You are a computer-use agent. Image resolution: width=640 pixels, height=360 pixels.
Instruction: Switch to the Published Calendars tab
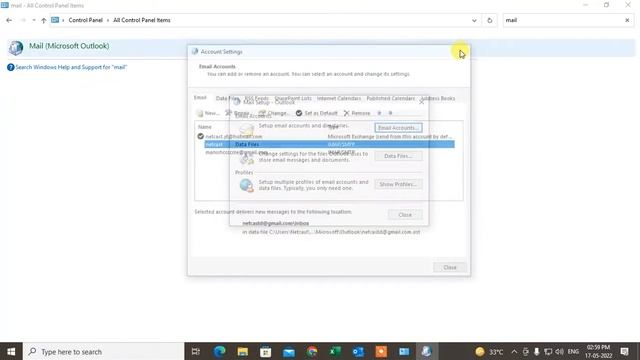click(391, 98)
